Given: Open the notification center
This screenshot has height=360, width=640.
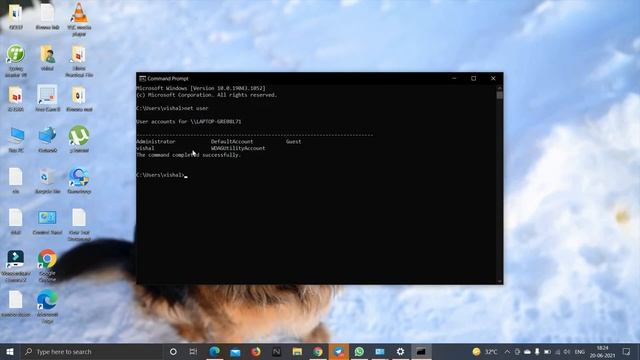Looking at the screenshot, I should [627, 351].
